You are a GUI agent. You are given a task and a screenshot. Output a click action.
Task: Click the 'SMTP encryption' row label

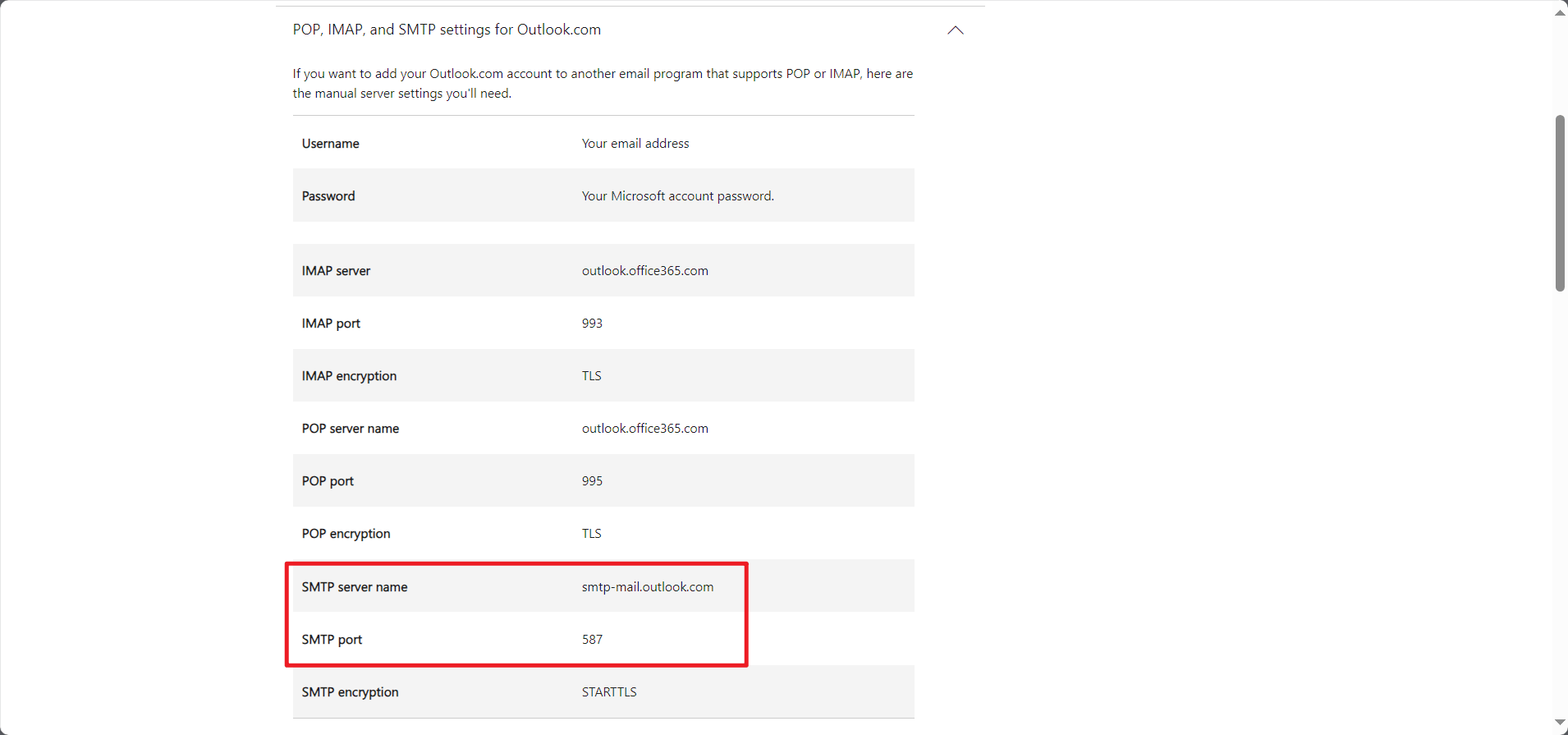350,692
